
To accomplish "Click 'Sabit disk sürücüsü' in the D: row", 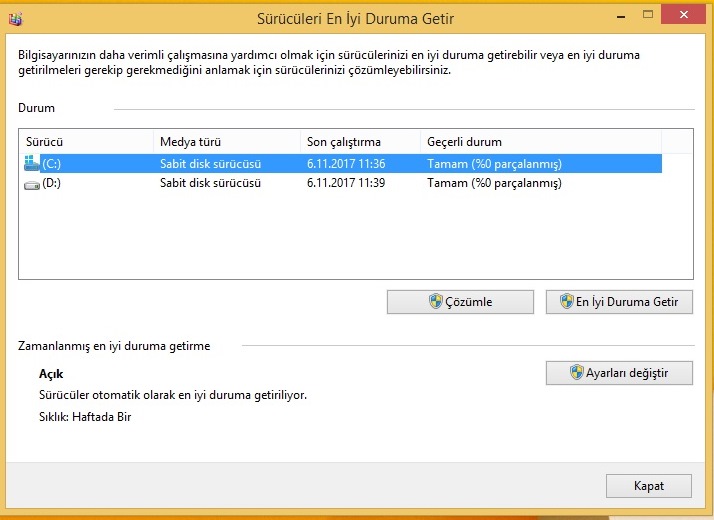I will pyautogui.click(x=210, y=183).
